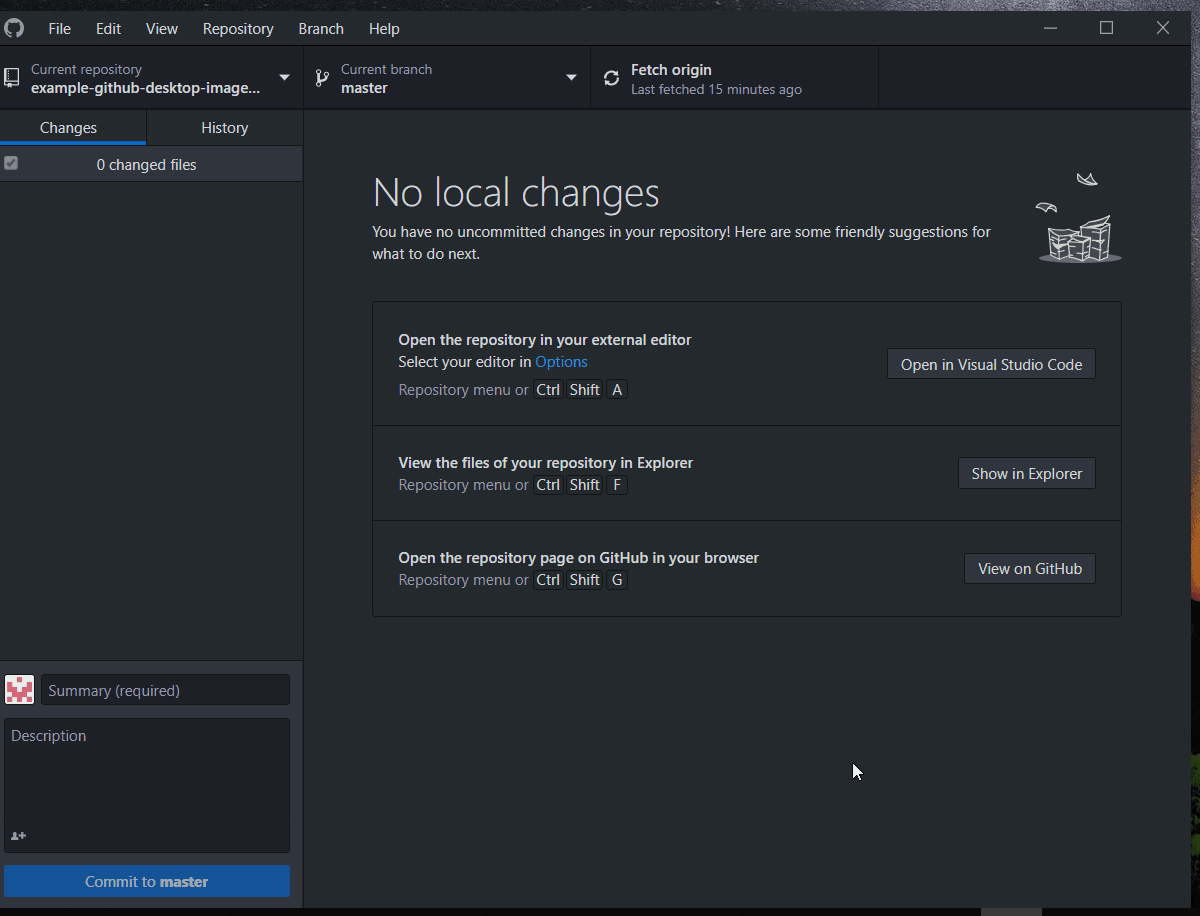
Task: Open the Edit menu
Action: tap(108, 28)
